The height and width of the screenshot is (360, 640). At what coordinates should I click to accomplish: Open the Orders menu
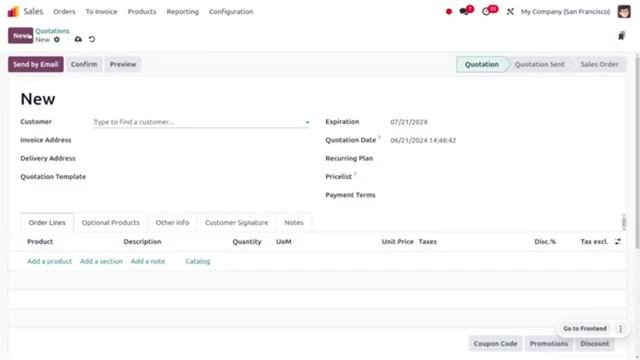pos(64,12)
